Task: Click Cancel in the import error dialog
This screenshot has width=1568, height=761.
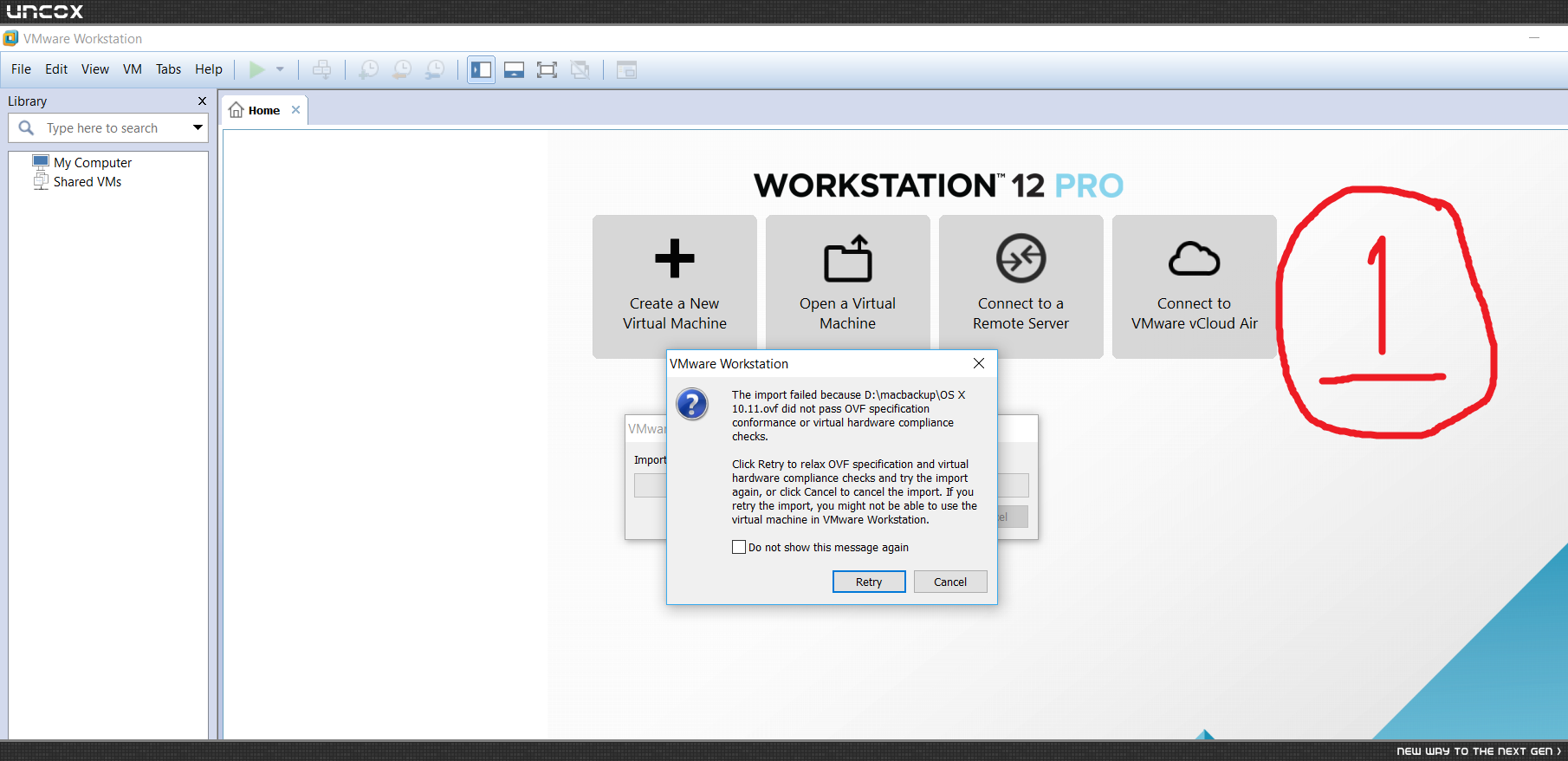Action: [950, 582]
